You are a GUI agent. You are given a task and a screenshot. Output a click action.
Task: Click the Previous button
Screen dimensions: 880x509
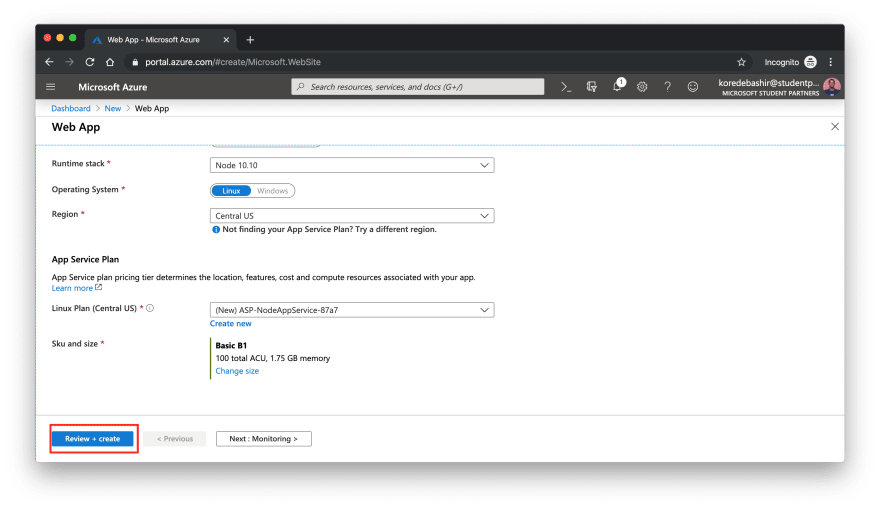(175, 439)
